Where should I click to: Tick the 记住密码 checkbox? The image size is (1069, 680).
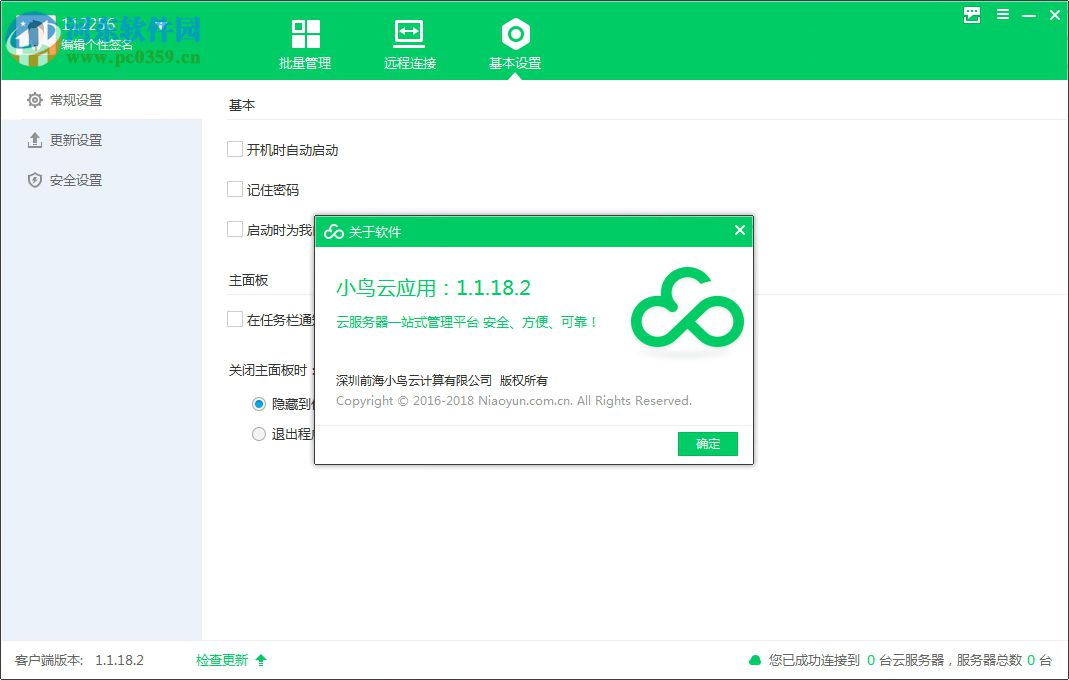pyautogui.click(x=235, y=189)
